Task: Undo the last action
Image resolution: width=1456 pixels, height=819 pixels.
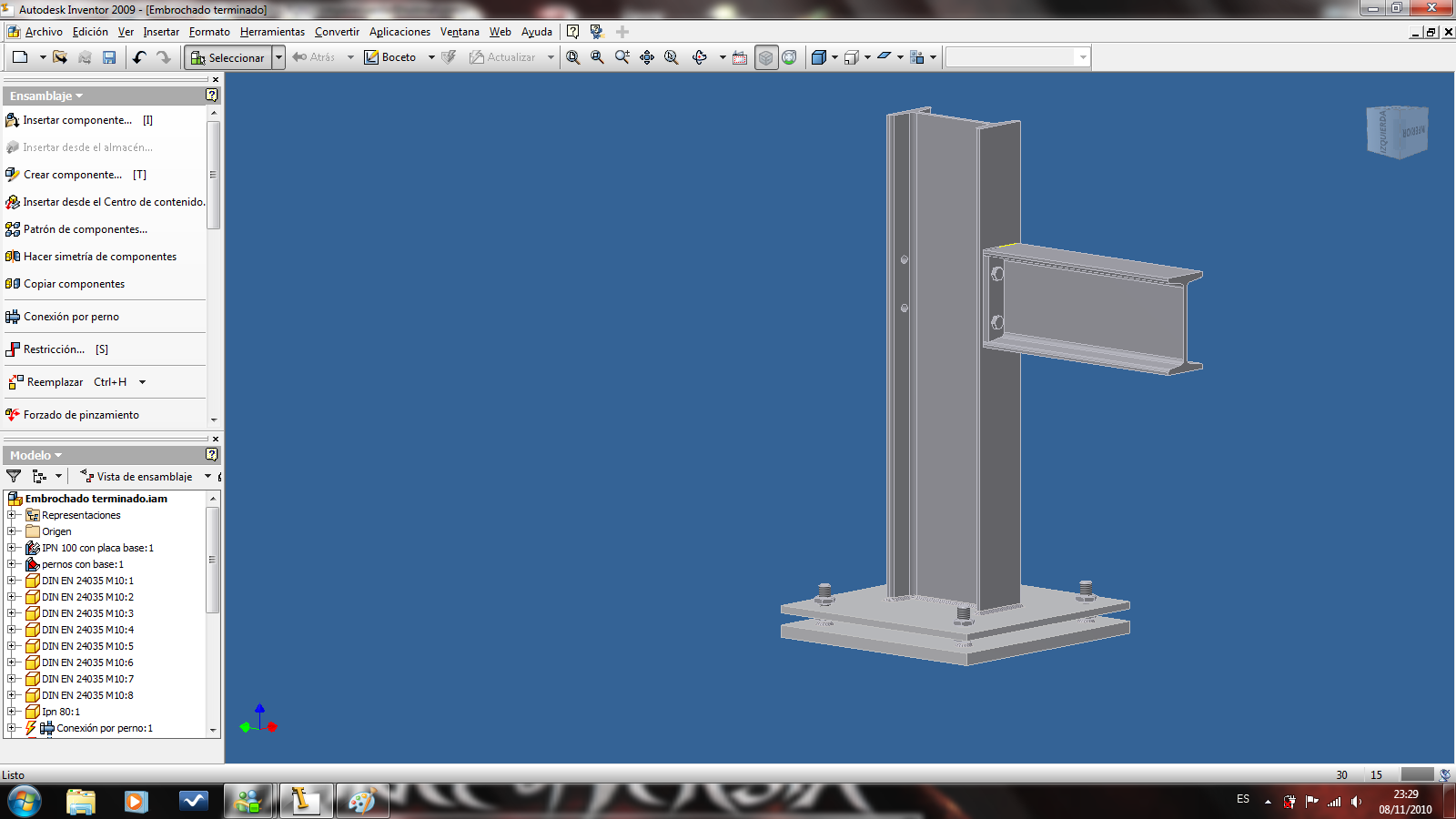Action: [139, 57]
